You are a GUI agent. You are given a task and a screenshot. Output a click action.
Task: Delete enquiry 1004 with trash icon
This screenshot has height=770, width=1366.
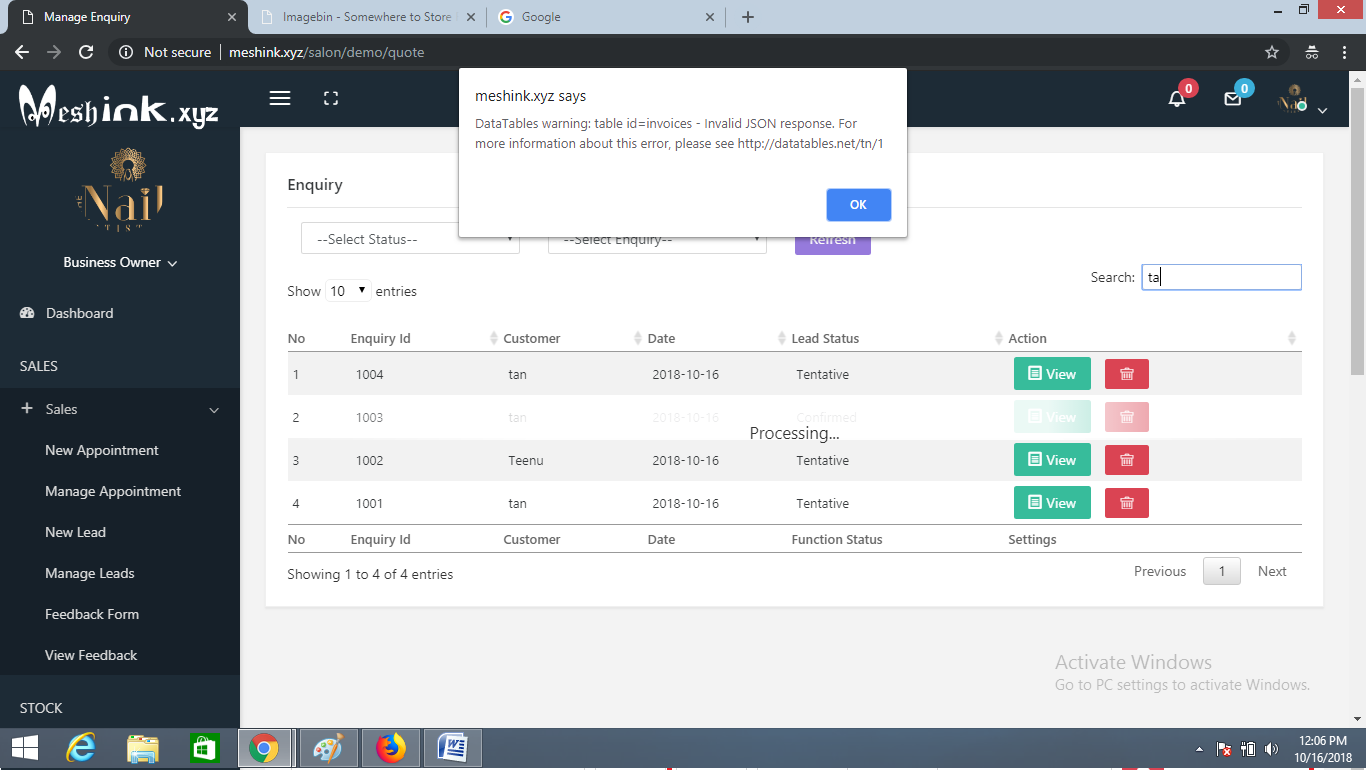pos(1127,374)
